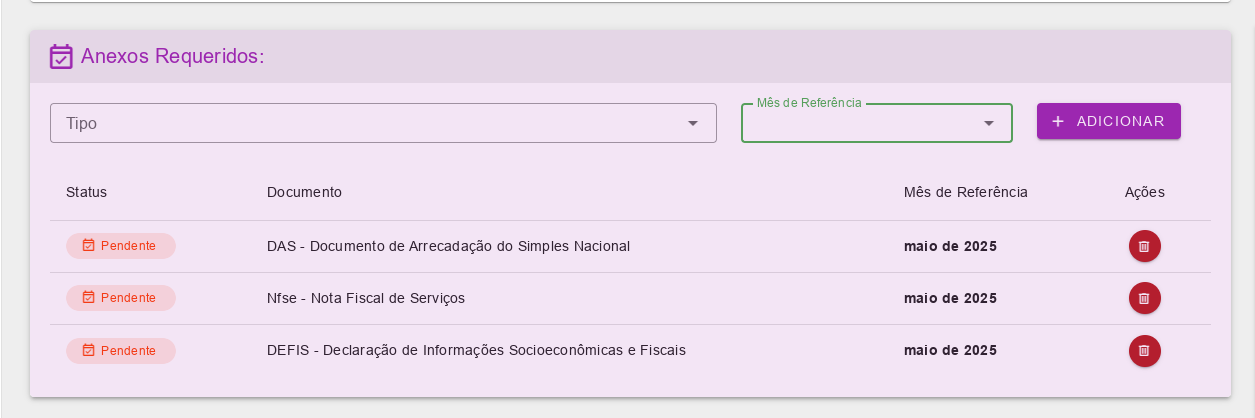1255x418 pixels.
Task: Click the Ações column header
Action: pos(1144,192)
